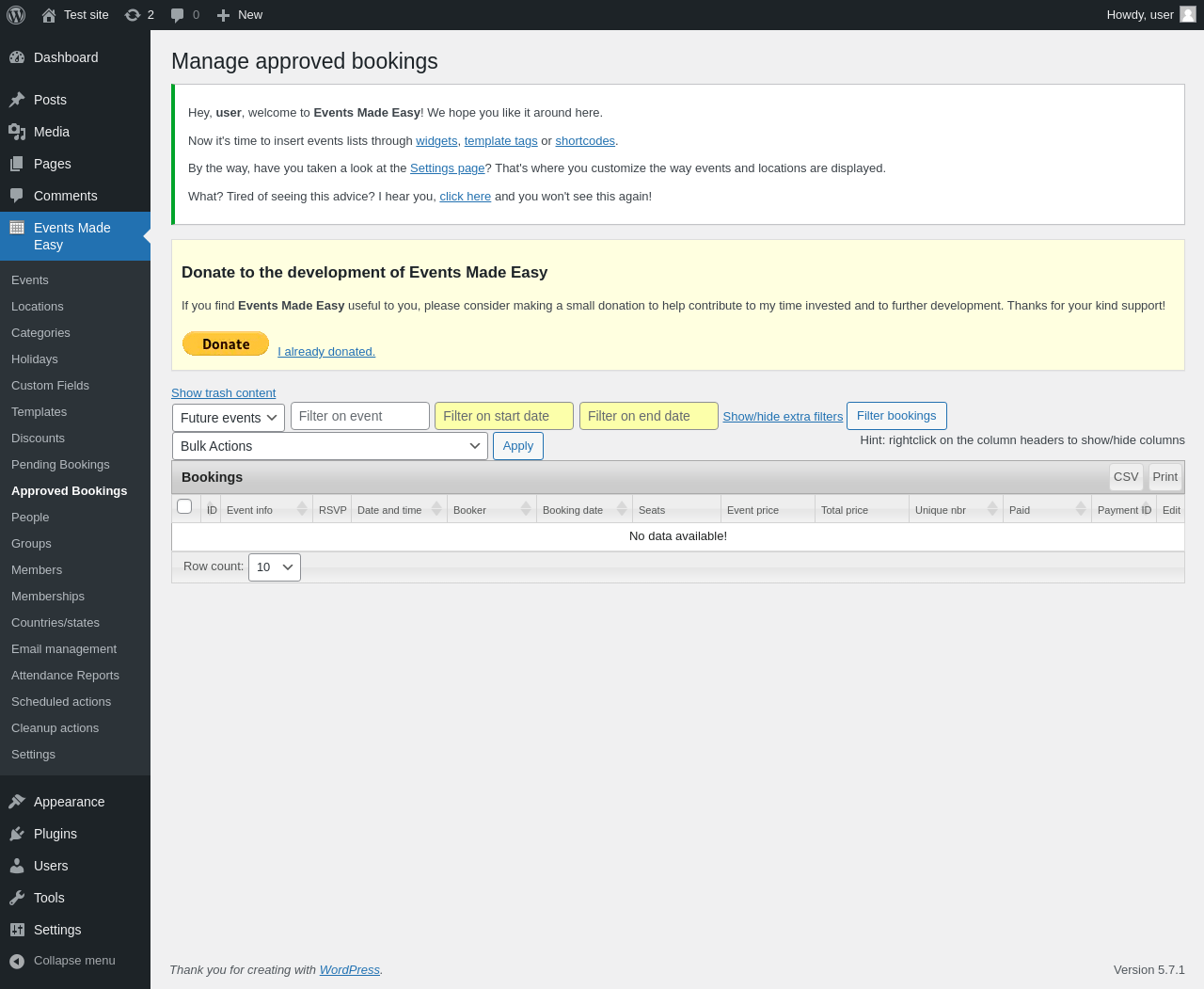Open Countries/states in submenu
Screen dimensions: 1204x989
(55, 623)
